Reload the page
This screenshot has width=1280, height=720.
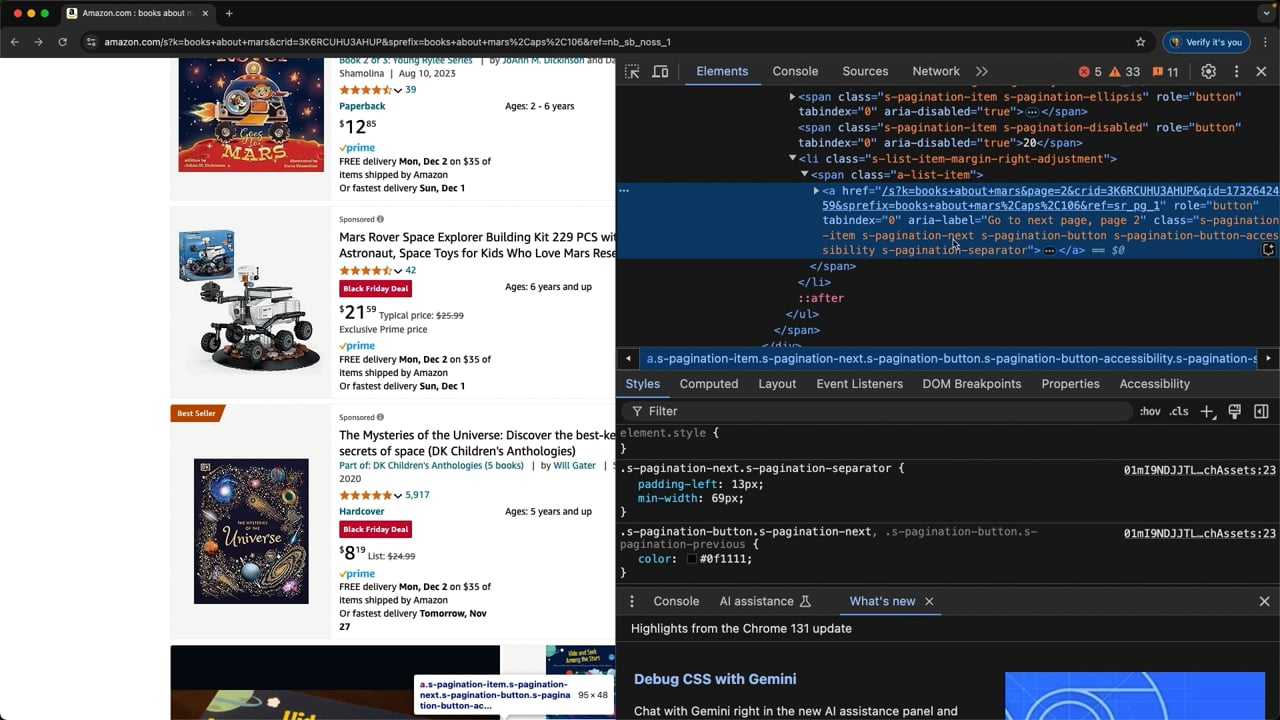click(62, 42)
